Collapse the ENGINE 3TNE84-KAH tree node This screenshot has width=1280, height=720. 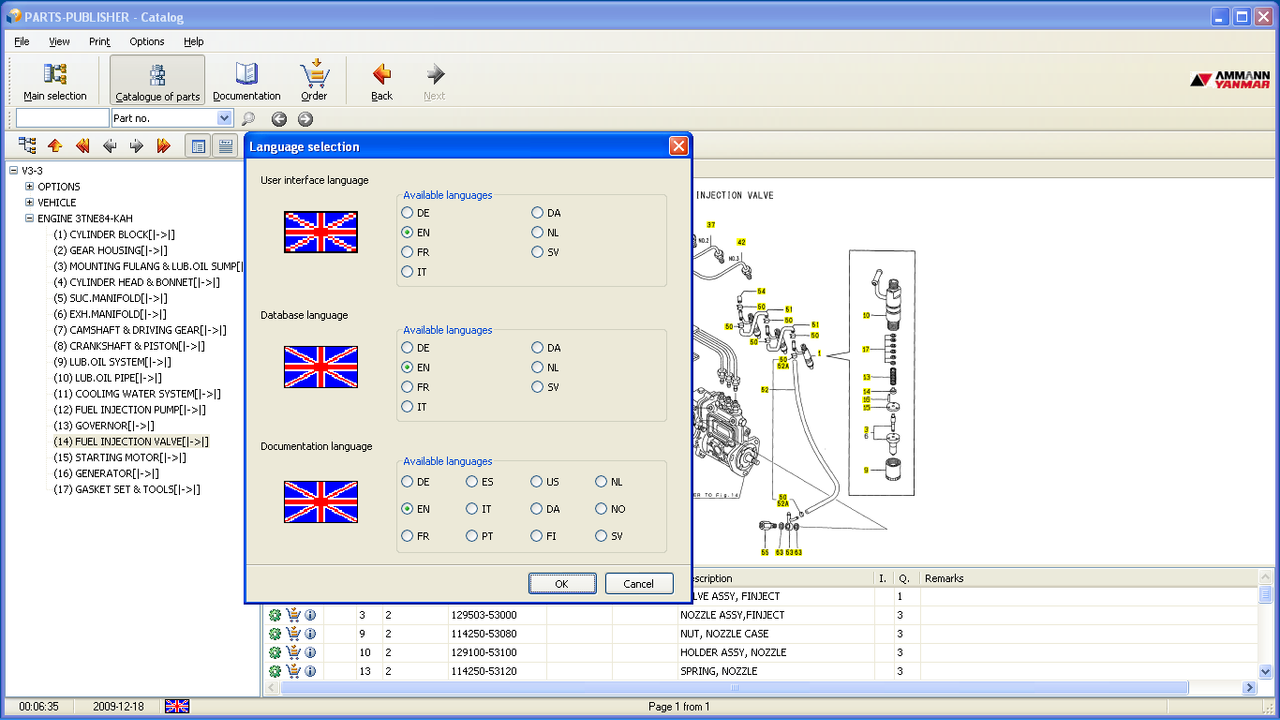click(30, 219)
